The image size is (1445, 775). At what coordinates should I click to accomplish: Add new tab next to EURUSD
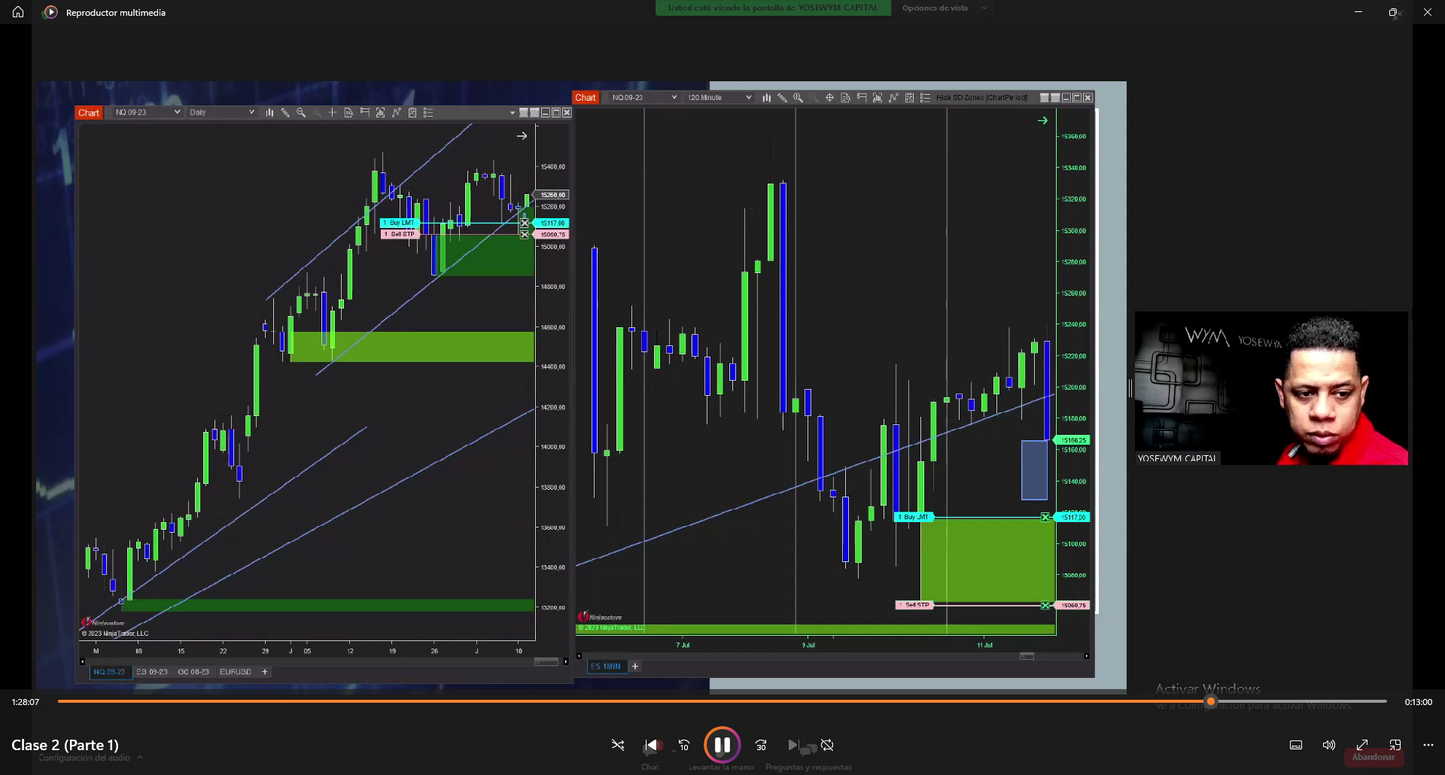coord(265,672)
